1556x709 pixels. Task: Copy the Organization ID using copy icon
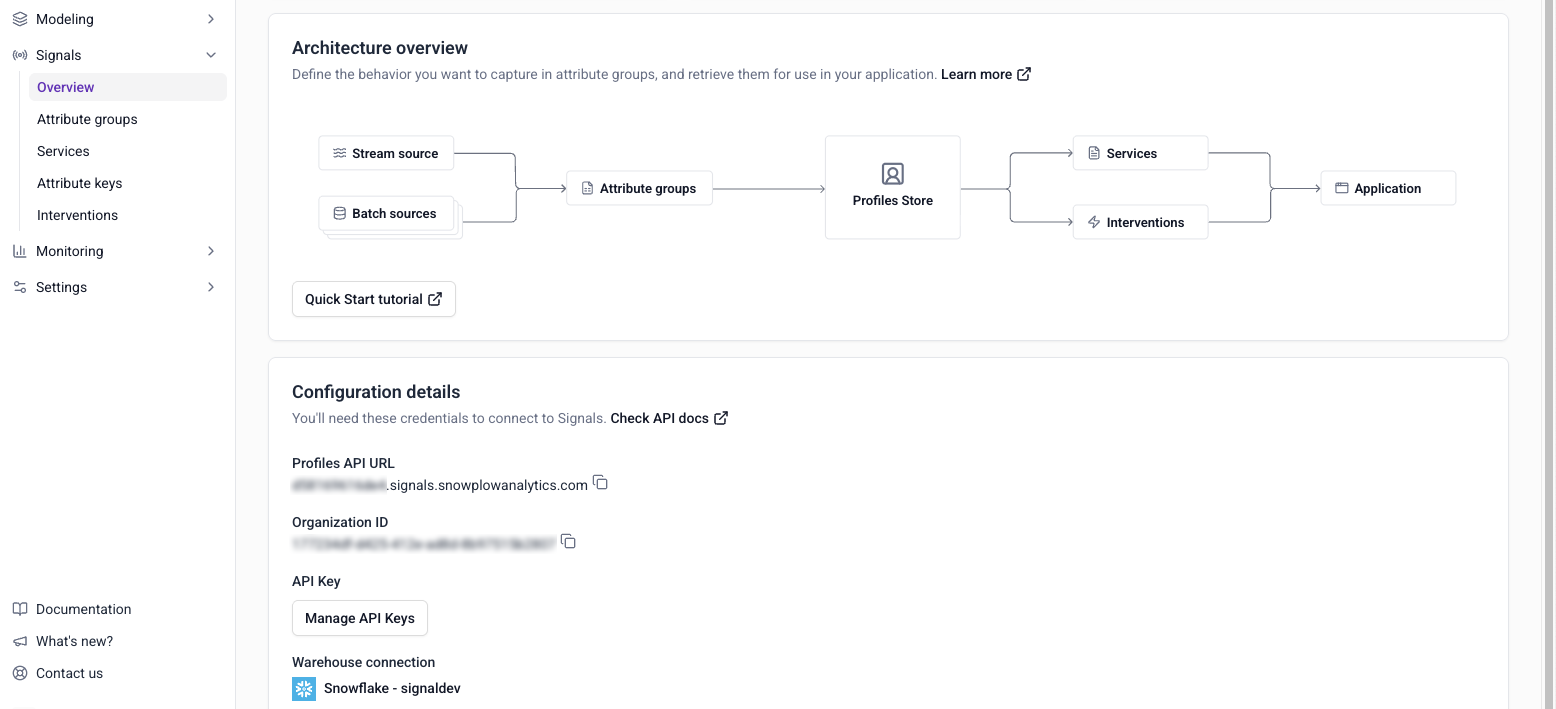pos(567,540)
